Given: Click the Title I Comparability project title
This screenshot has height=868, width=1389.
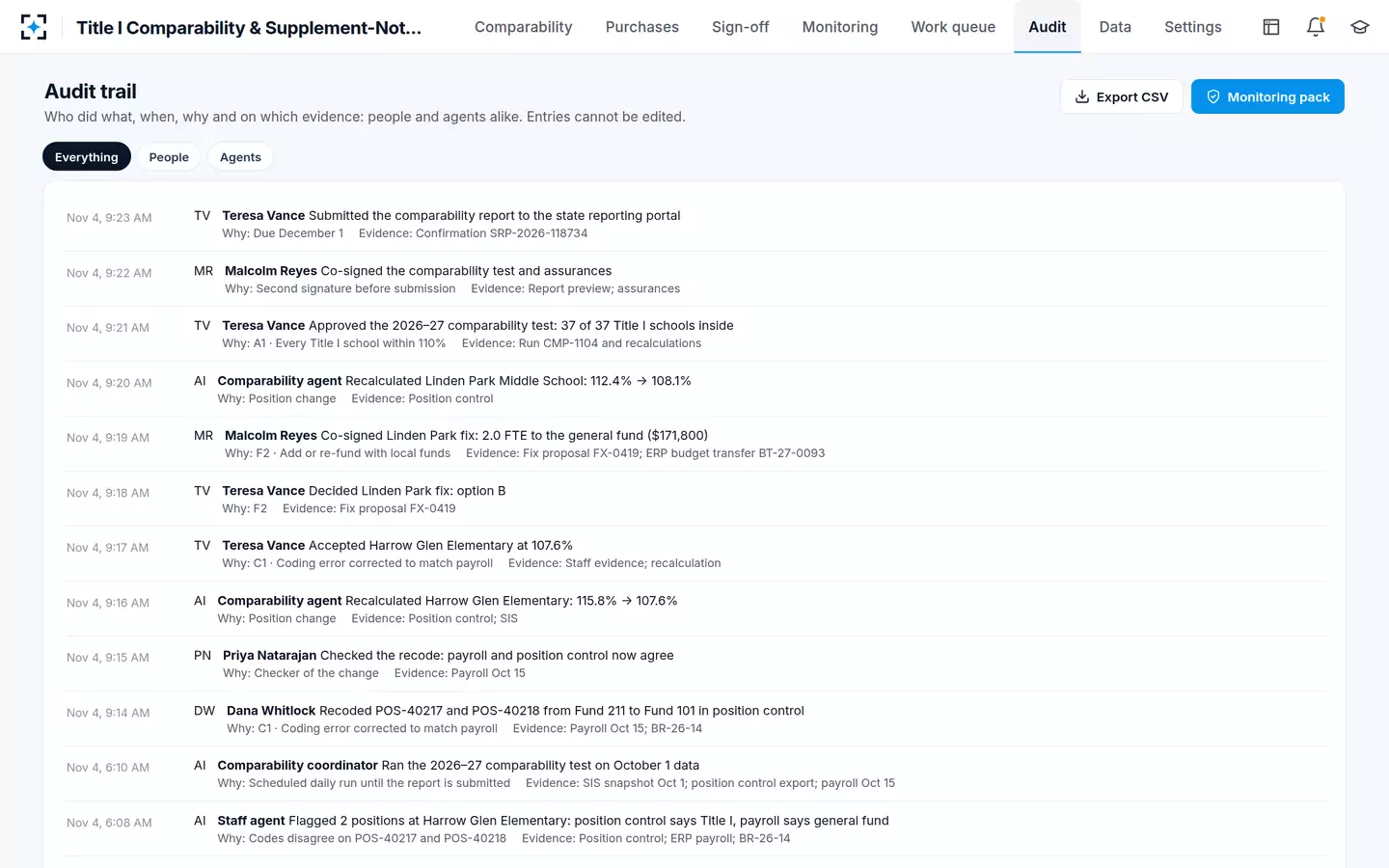Looking at the screenshot, I should [249, 28].
